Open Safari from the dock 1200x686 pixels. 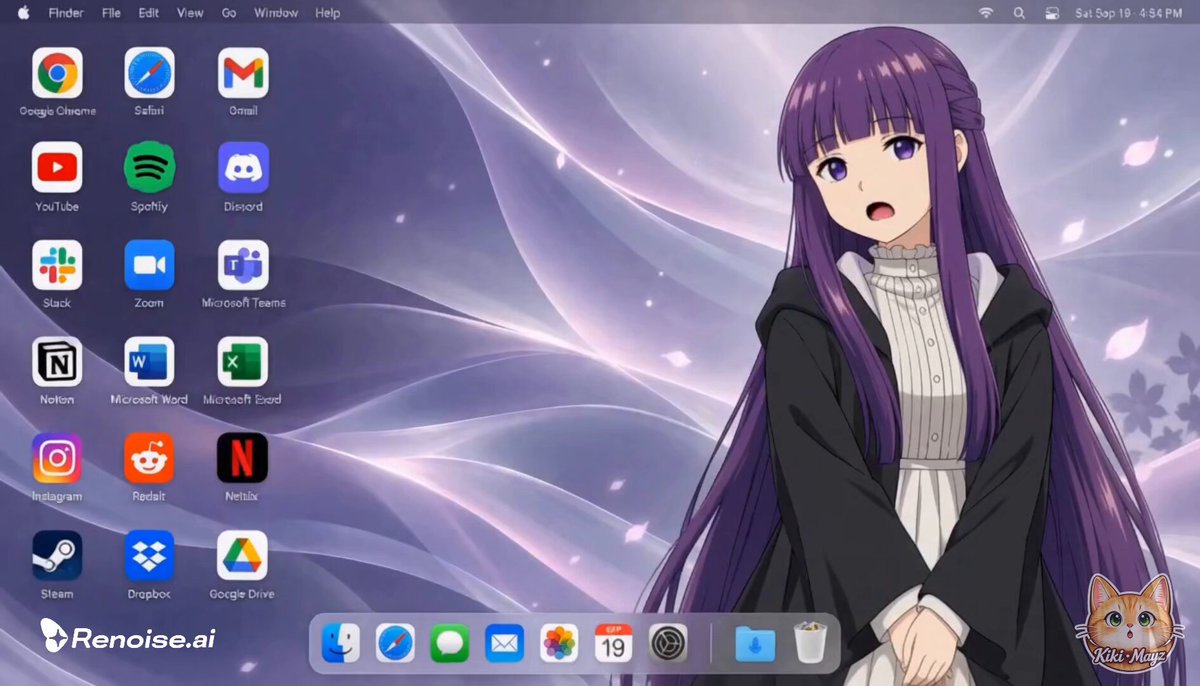[395, 643]
